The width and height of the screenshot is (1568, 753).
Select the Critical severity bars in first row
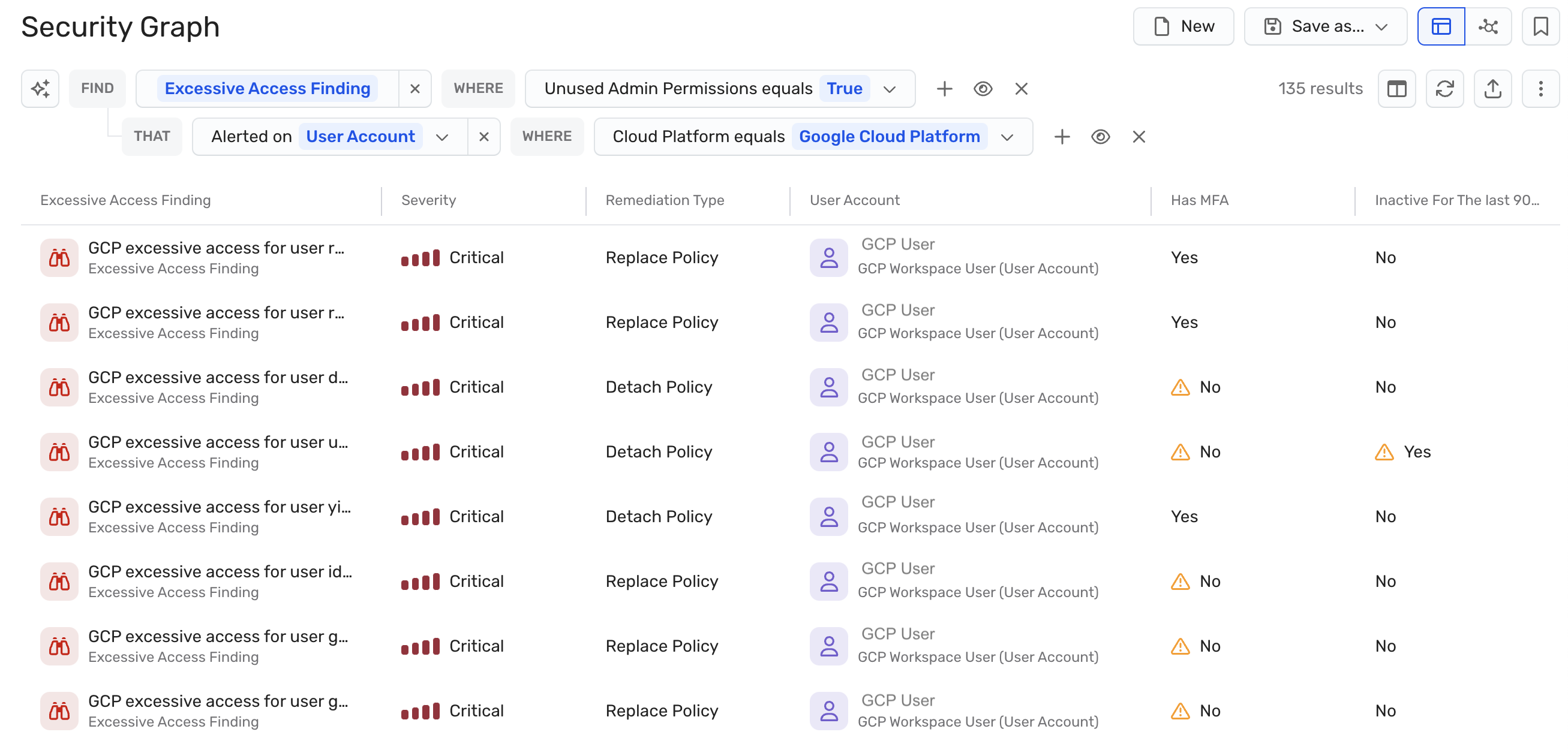[x=420, y=258]
